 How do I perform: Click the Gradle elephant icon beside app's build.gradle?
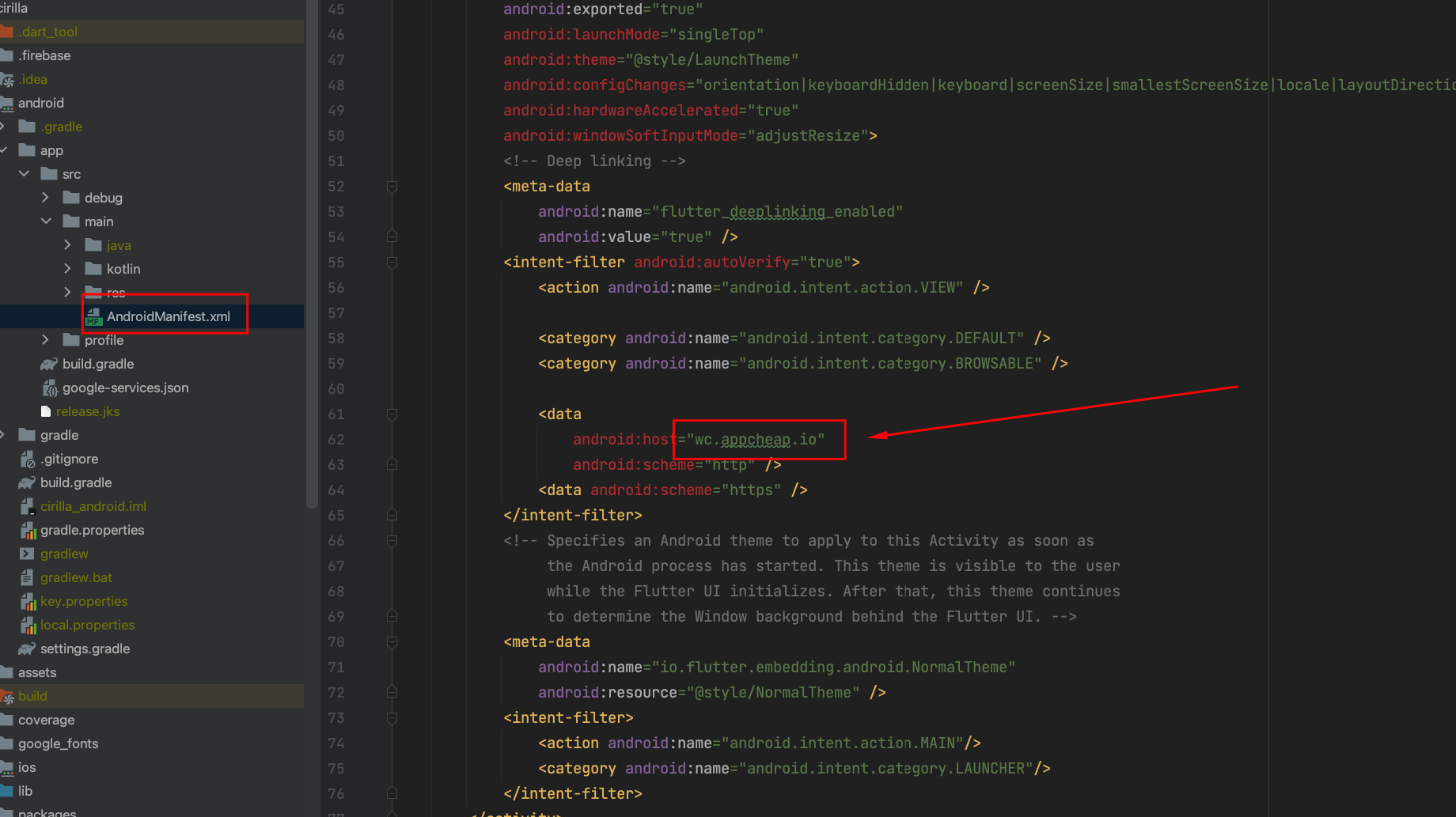coord(49,364)
